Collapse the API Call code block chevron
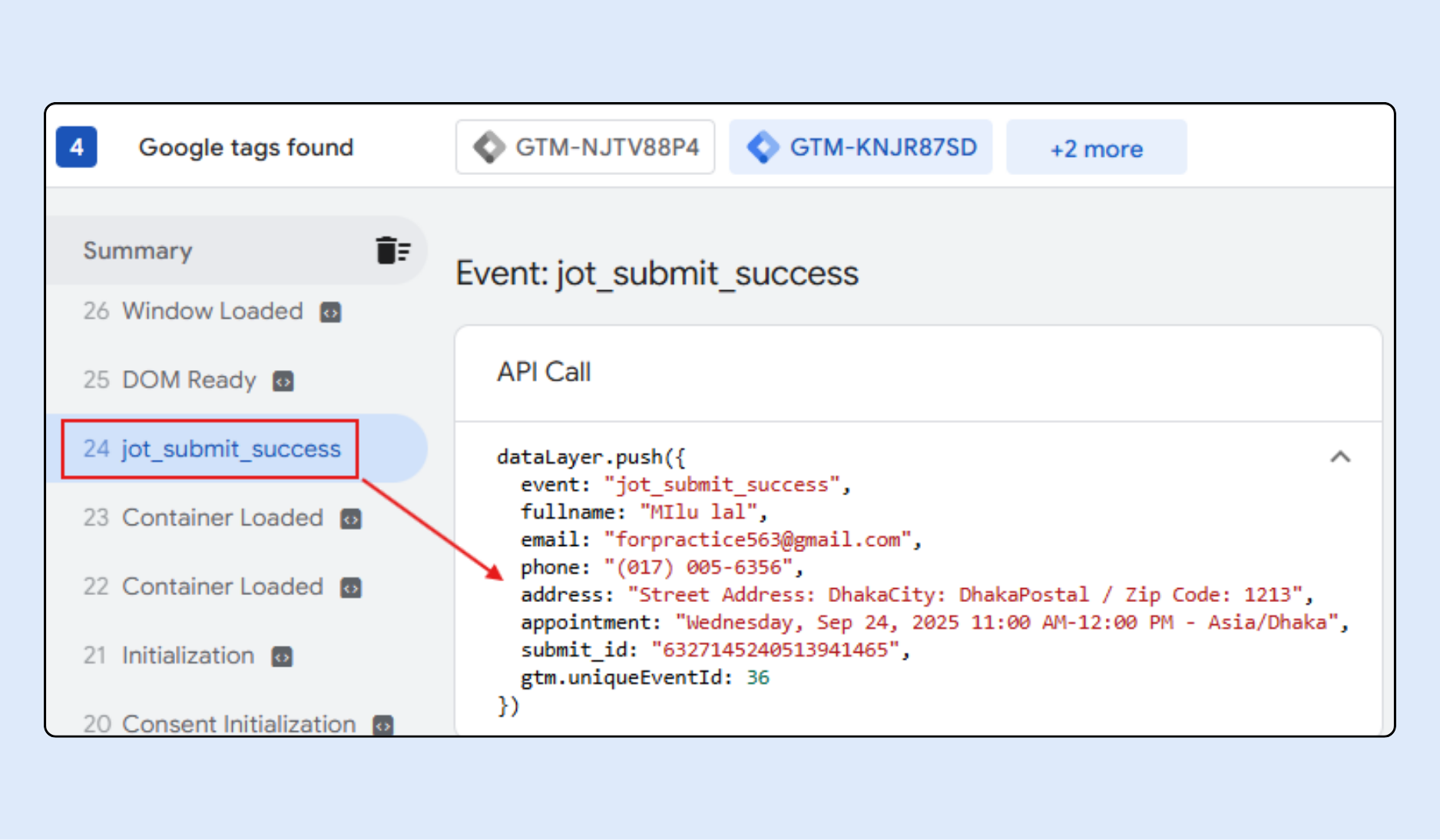Image resolution: width=1440 pixels, height=840 pixels. (1339, 458)
